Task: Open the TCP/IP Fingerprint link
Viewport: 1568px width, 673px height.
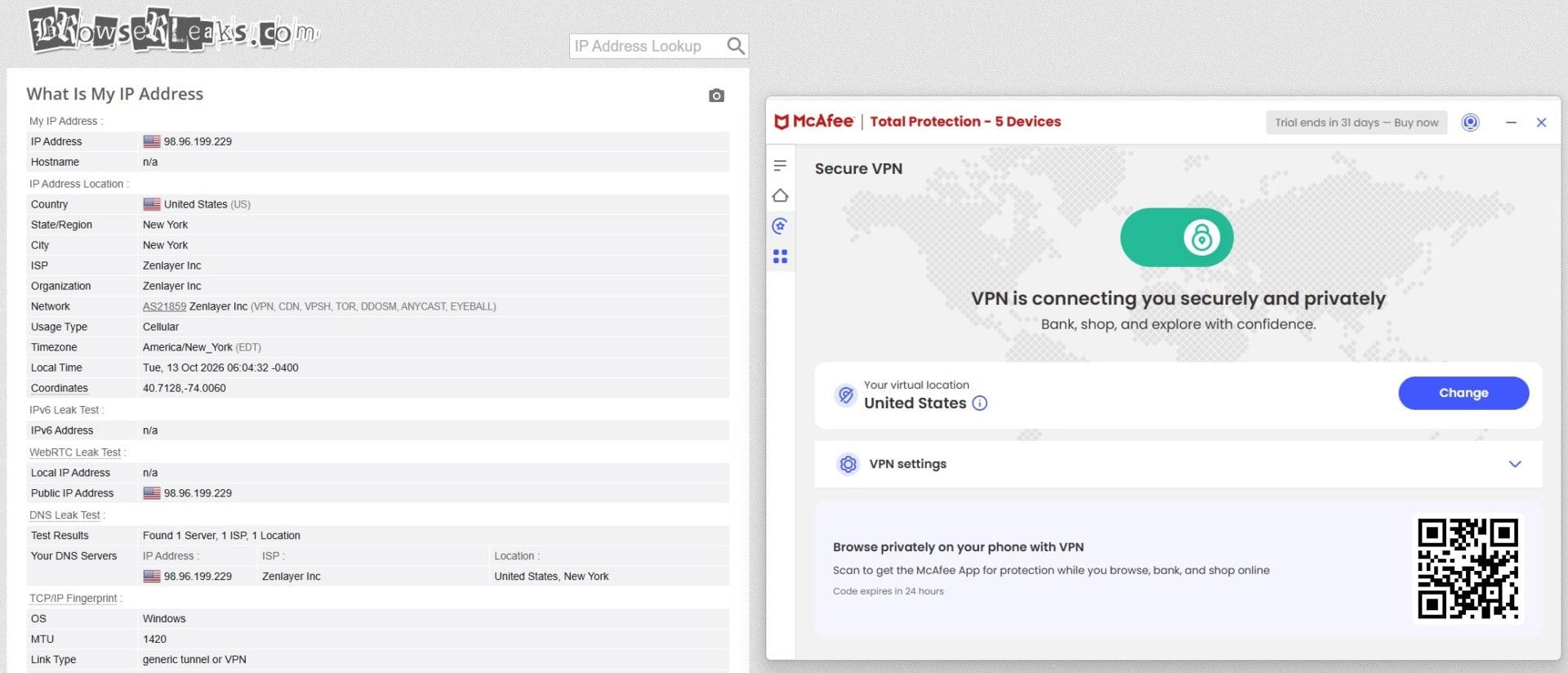Action: point(73,599)
